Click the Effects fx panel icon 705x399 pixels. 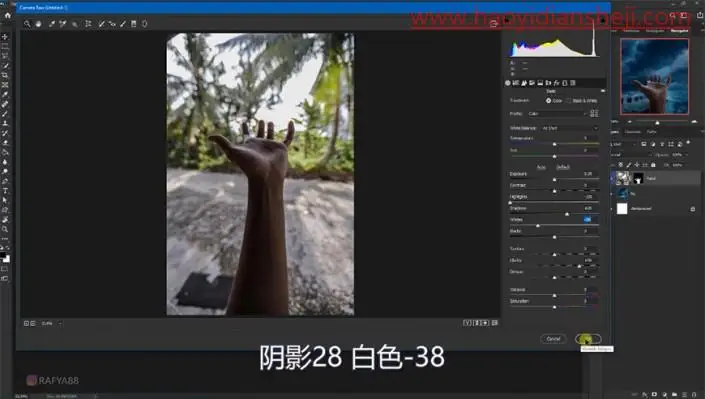[556, 83]
